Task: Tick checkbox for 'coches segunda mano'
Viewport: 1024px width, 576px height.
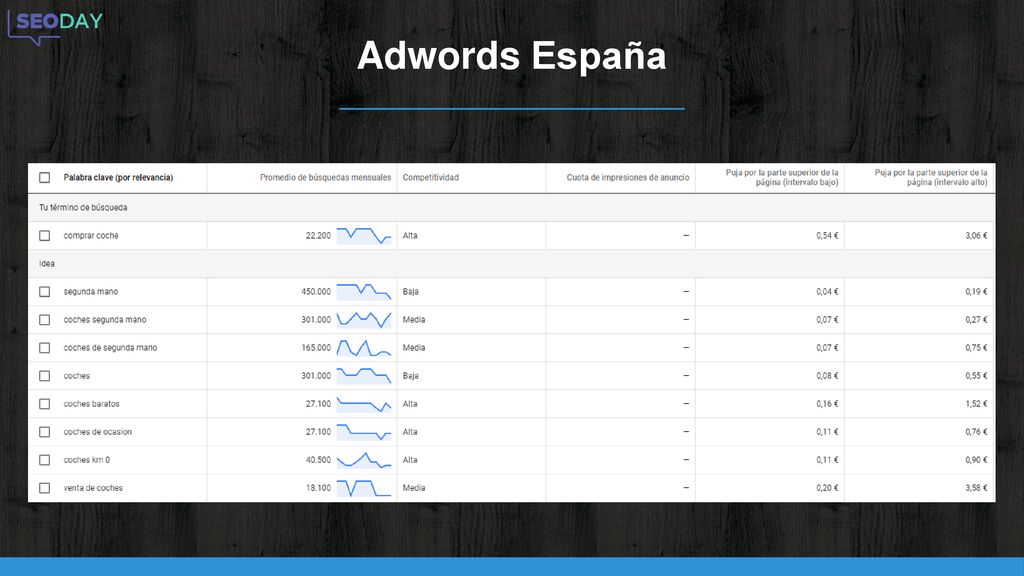Action: [44, 320]
